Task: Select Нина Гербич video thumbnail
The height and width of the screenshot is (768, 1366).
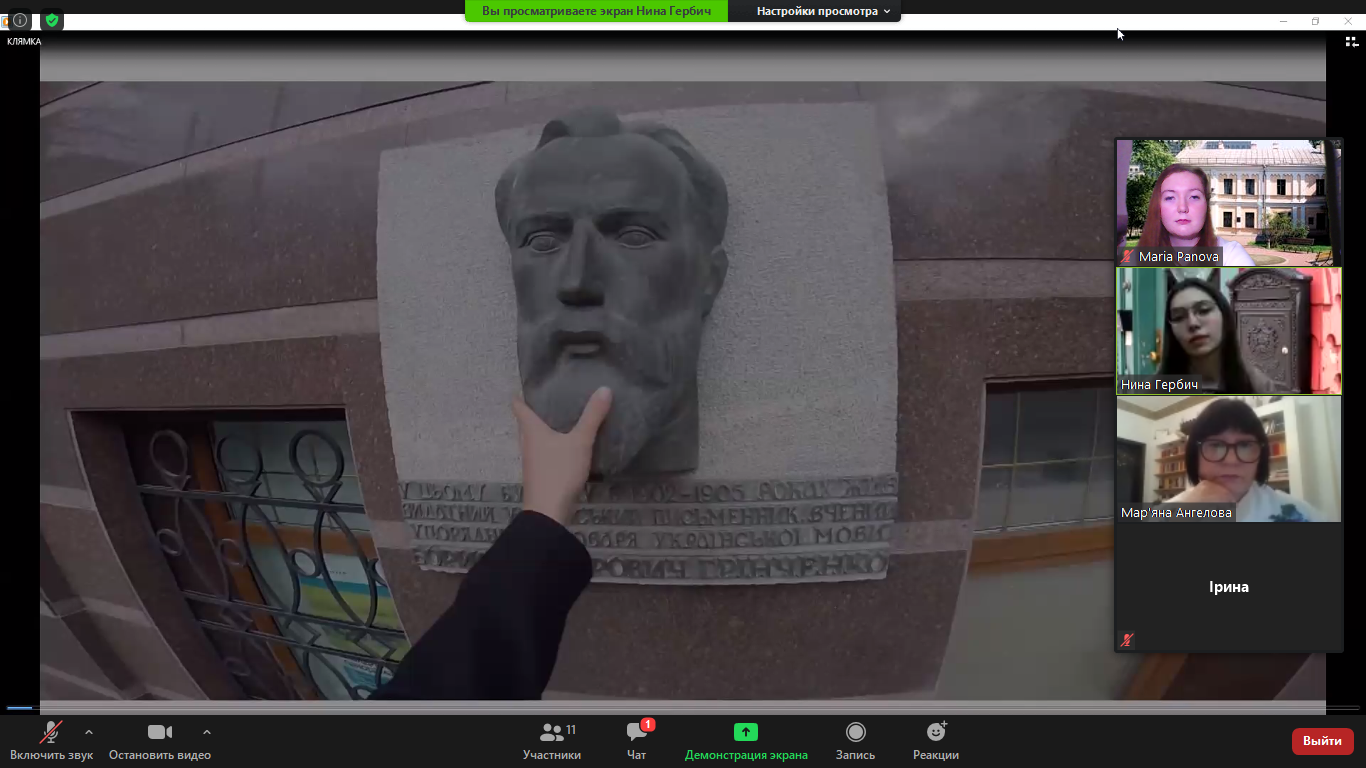Action: (1229, 330)
